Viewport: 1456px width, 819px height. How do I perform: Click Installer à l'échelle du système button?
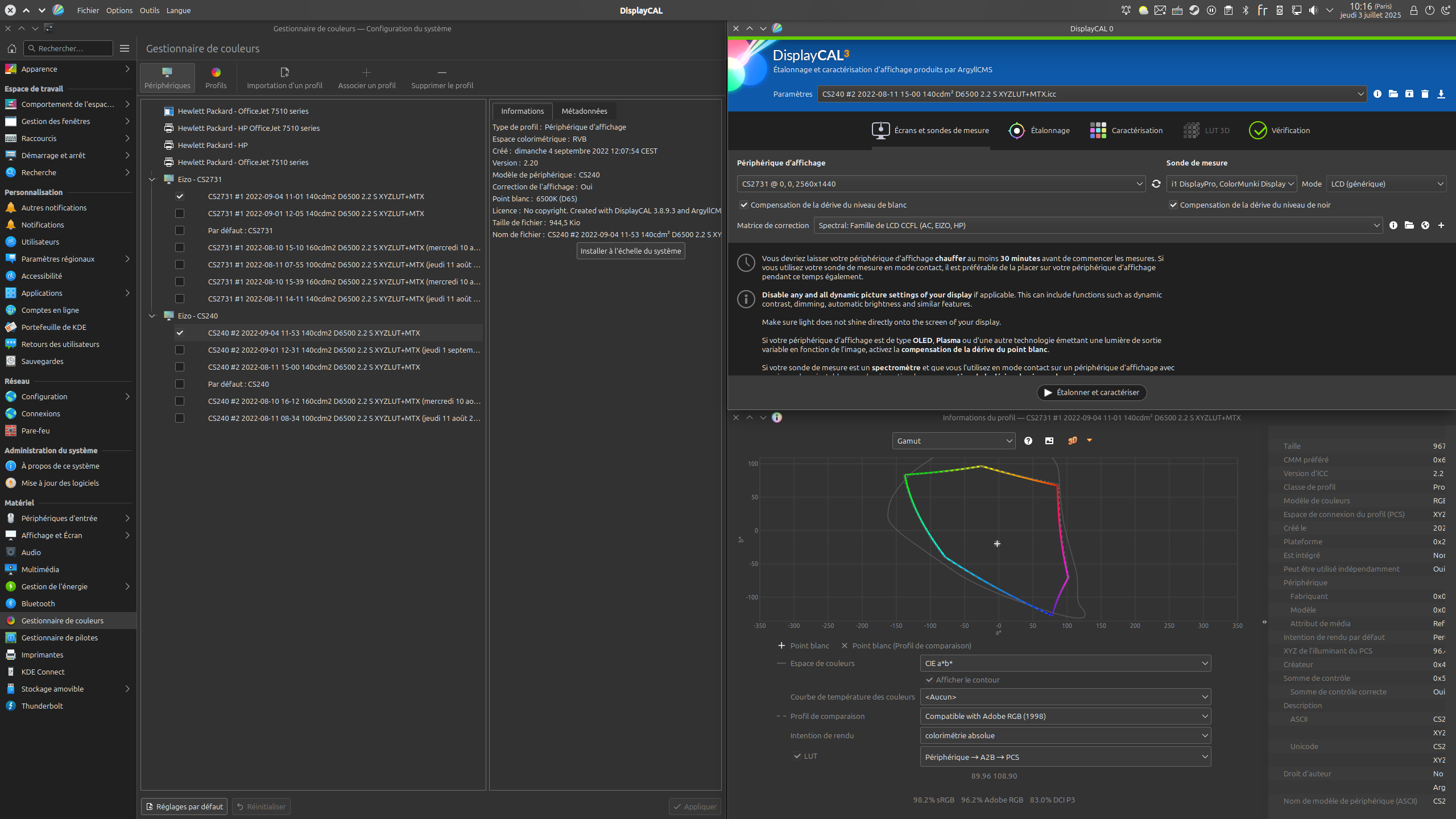(x=631, y=251)
